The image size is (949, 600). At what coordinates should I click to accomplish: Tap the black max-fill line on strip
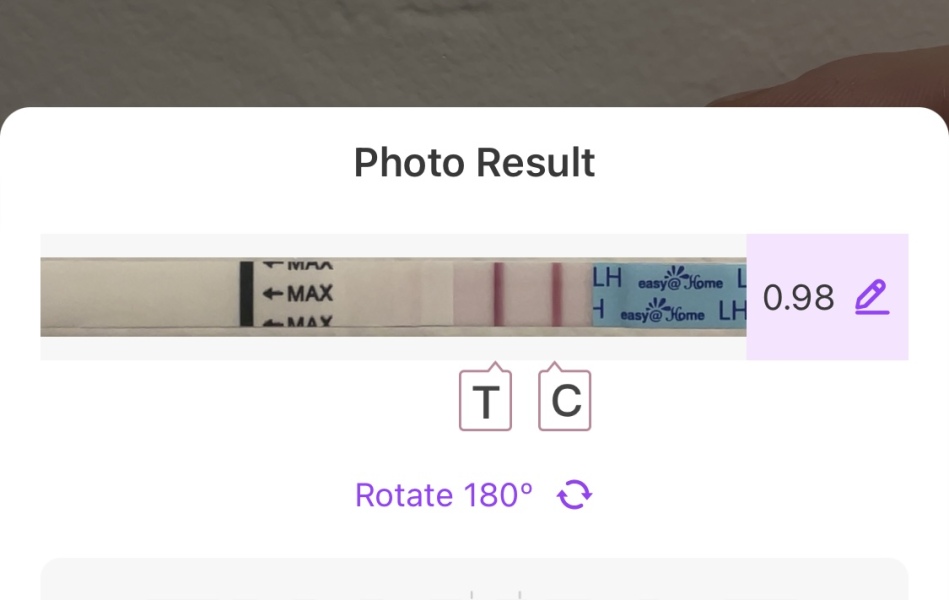246,294
